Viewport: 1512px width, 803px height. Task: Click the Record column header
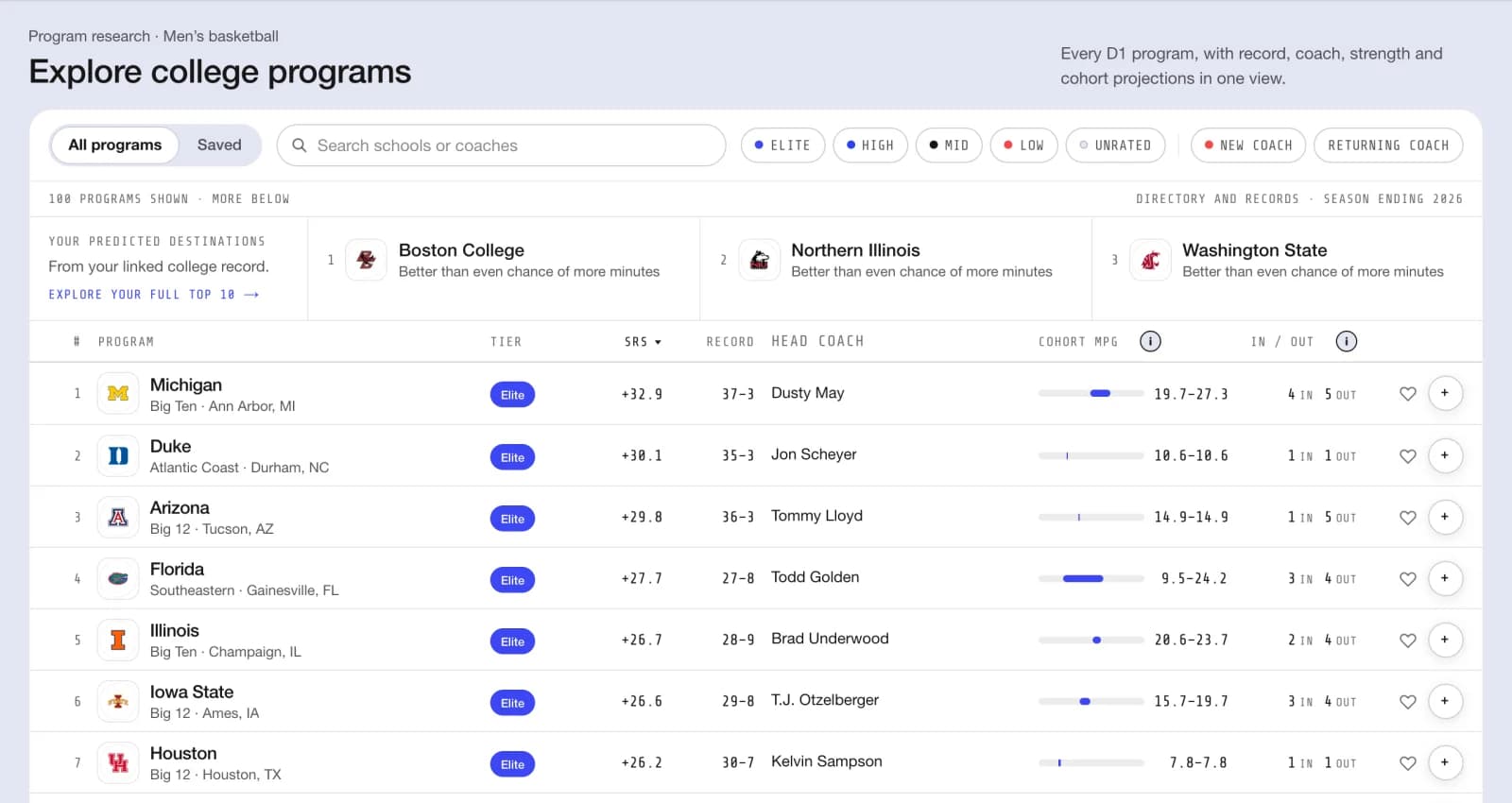[730, 342]
